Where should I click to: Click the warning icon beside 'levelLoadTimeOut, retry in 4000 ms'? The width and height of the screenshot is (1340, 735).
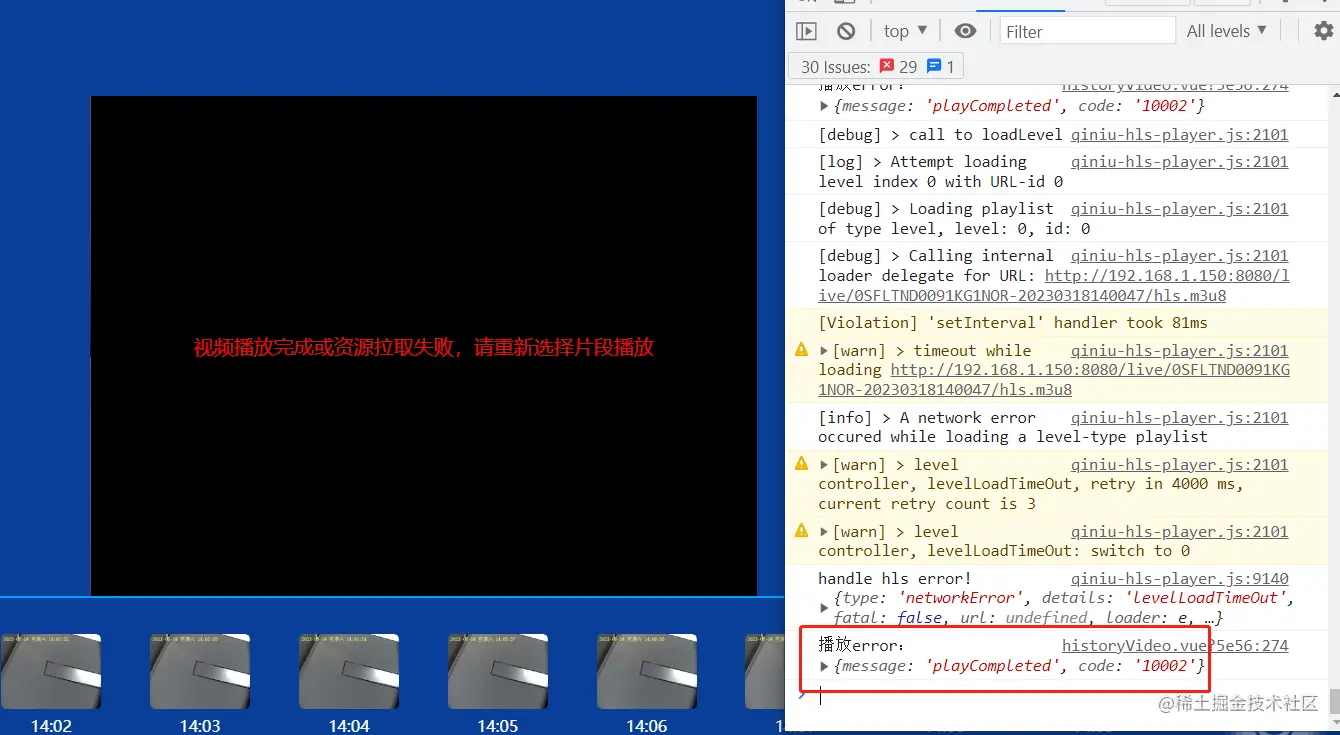point(801,464)
